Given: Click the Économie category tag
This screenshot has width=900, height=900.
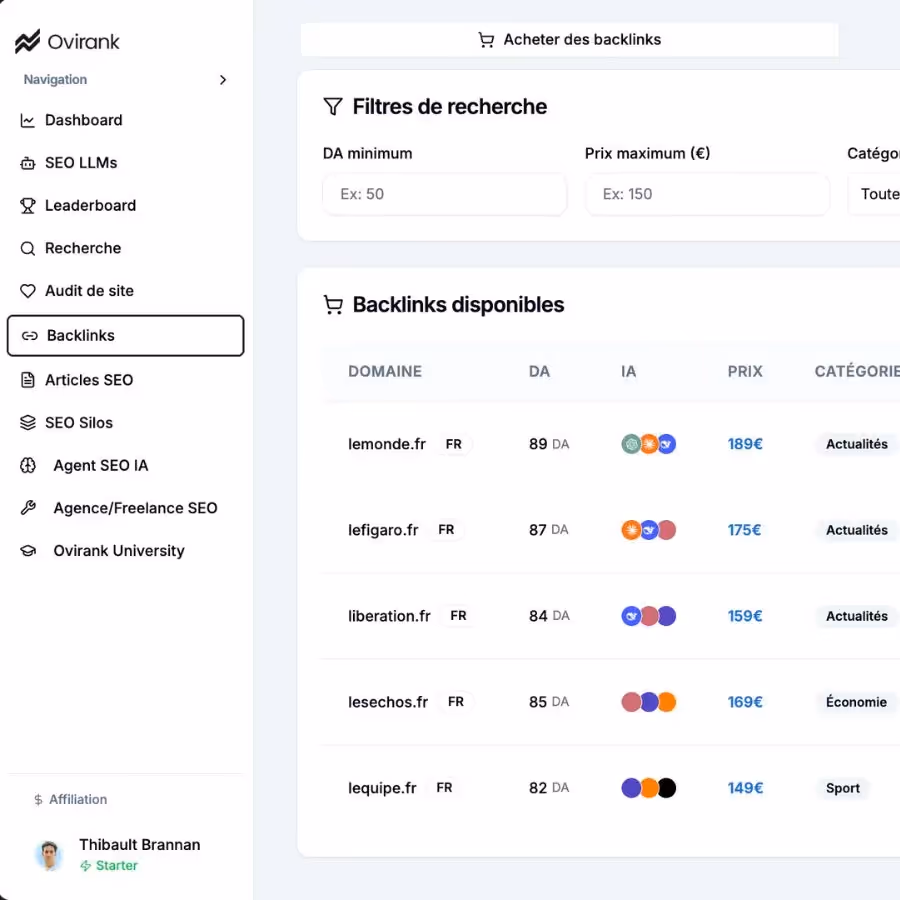Looking at the screenshot, I should tap(856, 703).
